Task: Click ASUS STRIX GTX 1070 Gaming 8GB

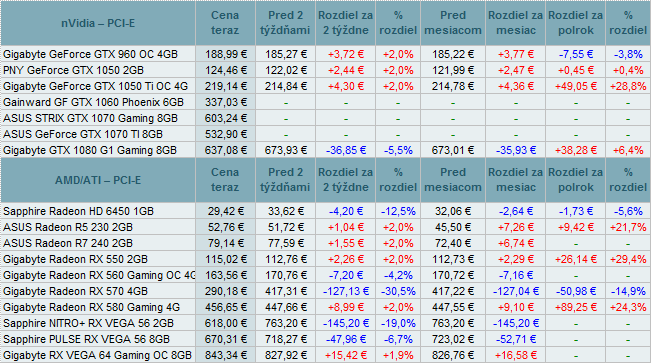Action: point(90,118)
